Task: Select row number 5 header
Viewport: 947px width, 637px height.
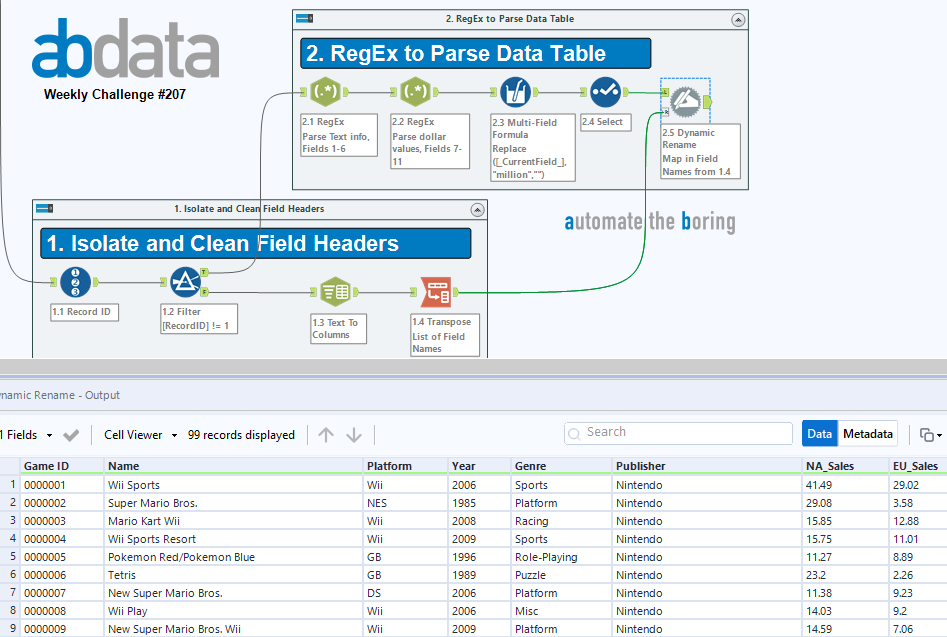Action: 11,557
